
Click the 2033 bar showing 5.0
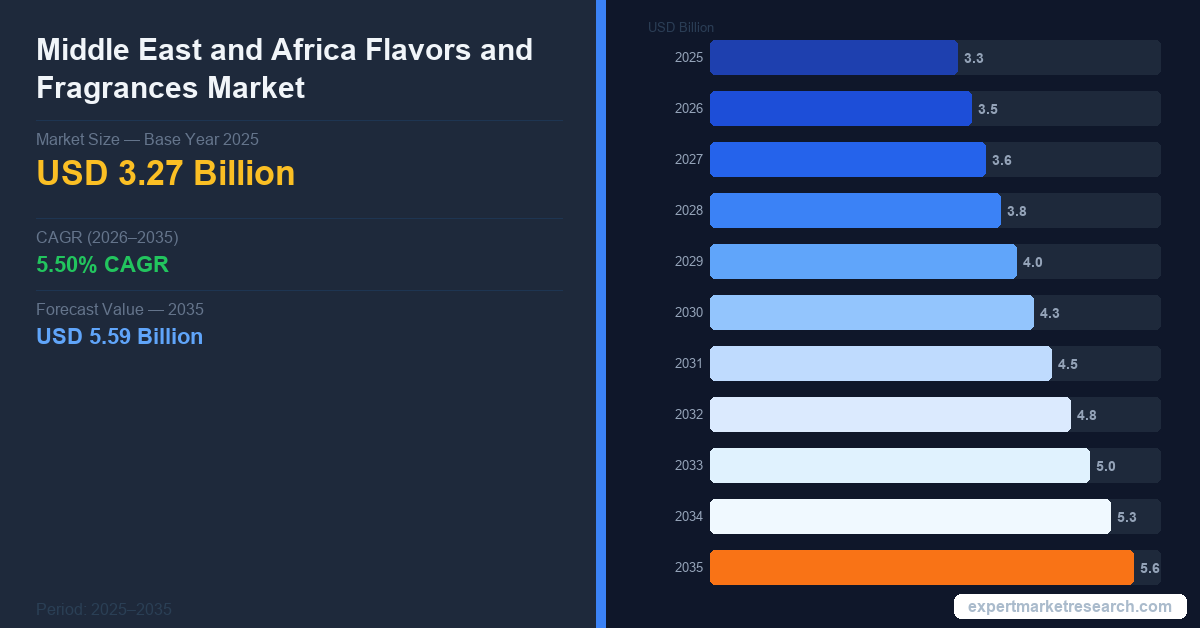[x=899, y=466]
